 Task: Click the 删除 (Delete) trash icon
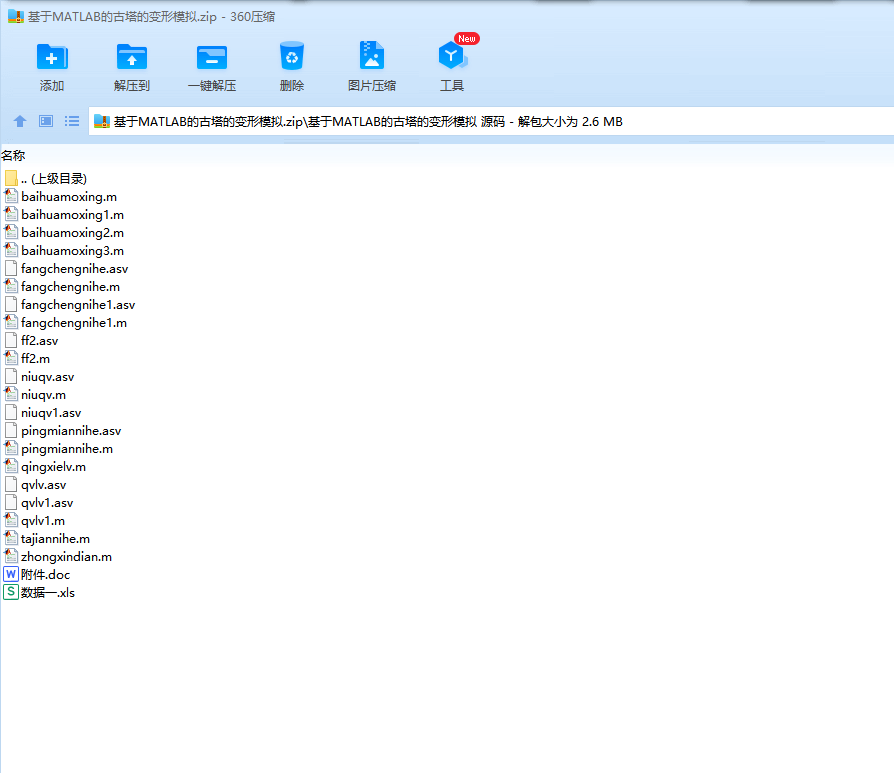click(x=292, y=57)
